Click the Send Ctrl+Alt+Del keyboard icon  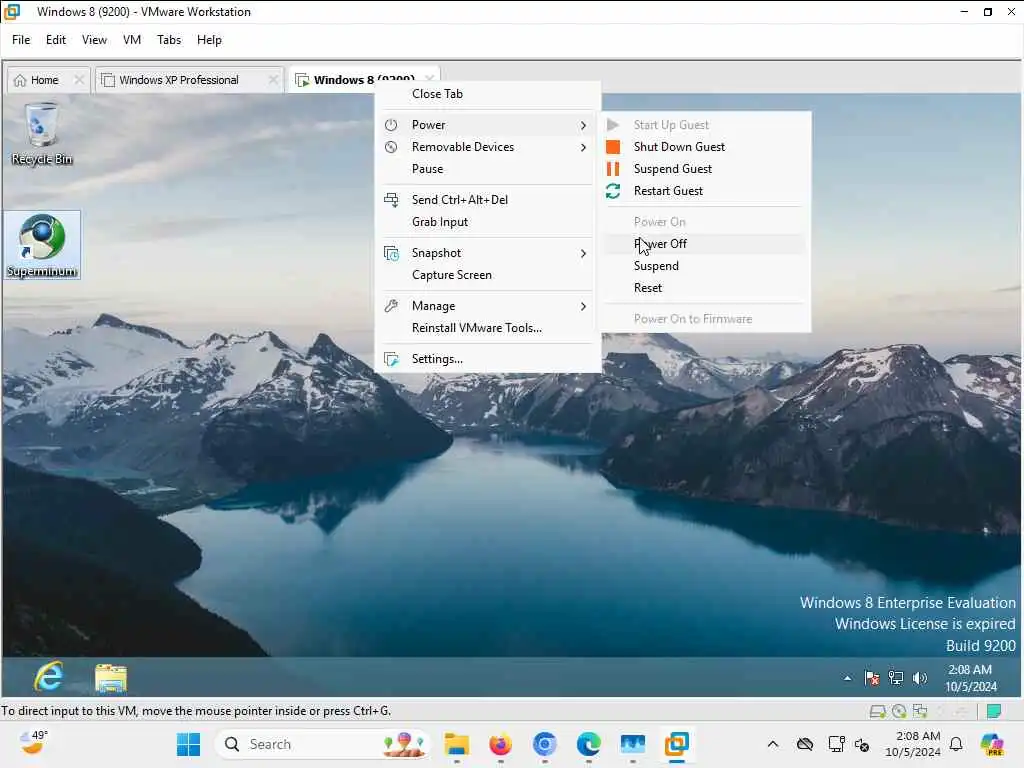[391, 200]
